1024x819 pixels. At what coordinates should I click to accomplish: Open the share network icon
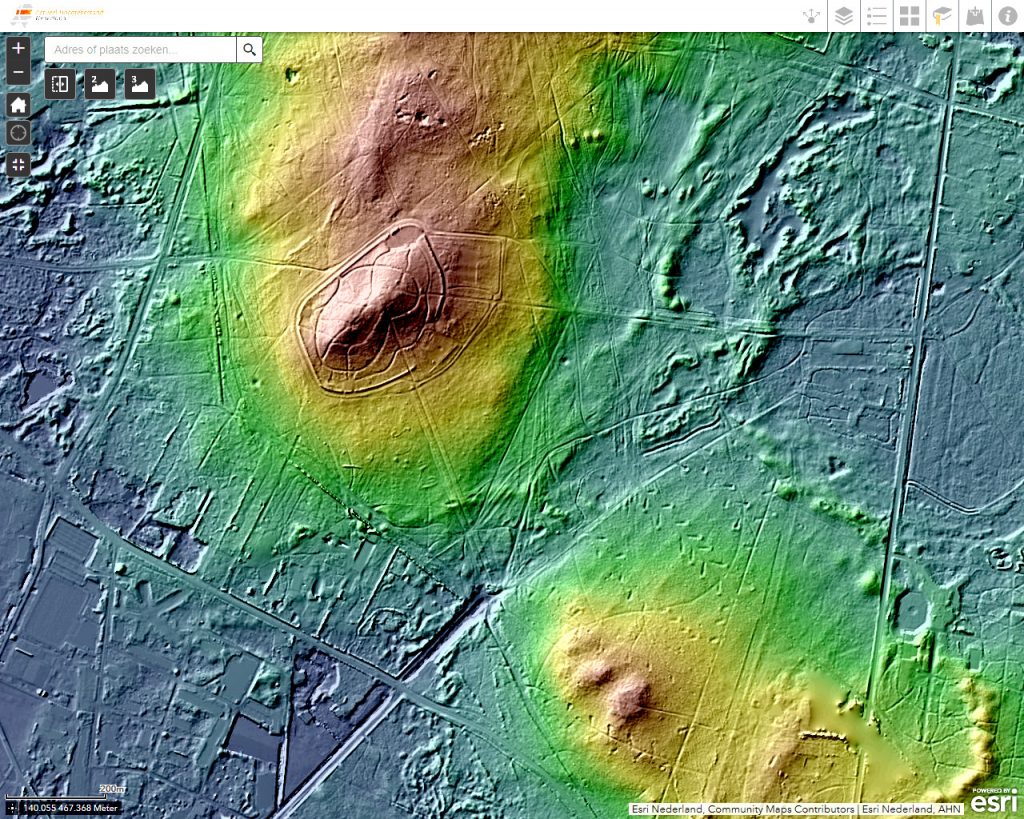811,16
